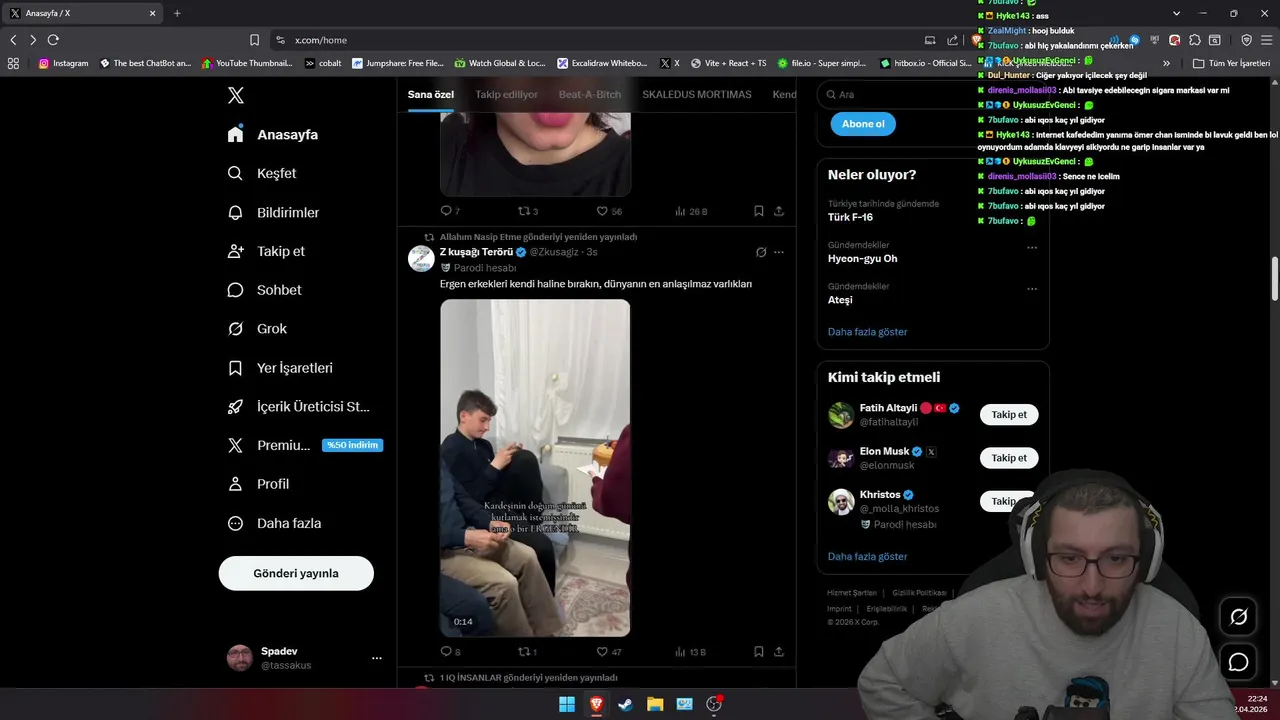Switch to SKALEDUS MORTIMAS tab
This screenshot has height=720, width=1280.
coord(697,94)
